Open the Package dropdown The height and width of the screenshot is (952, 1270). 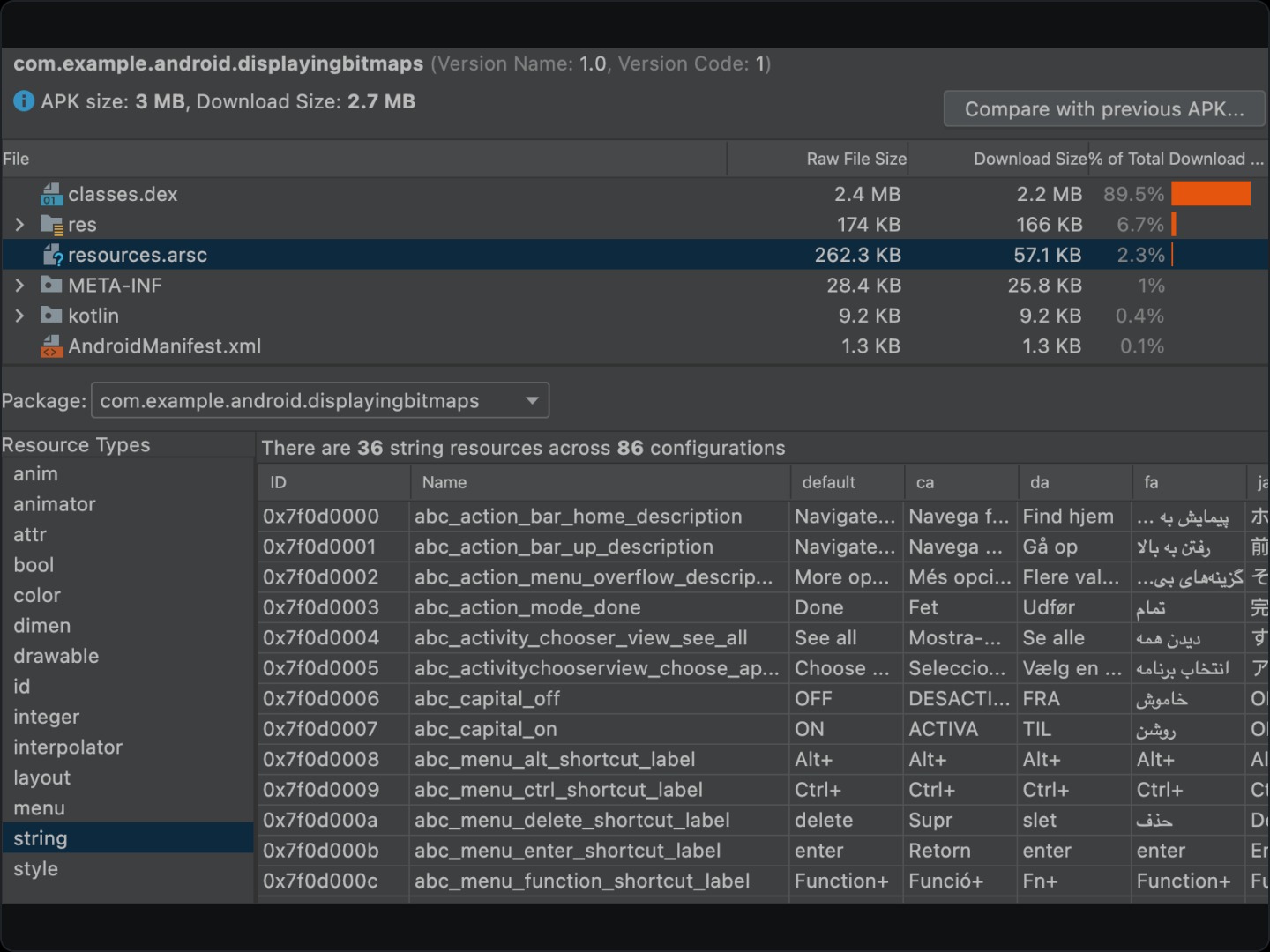320,400
